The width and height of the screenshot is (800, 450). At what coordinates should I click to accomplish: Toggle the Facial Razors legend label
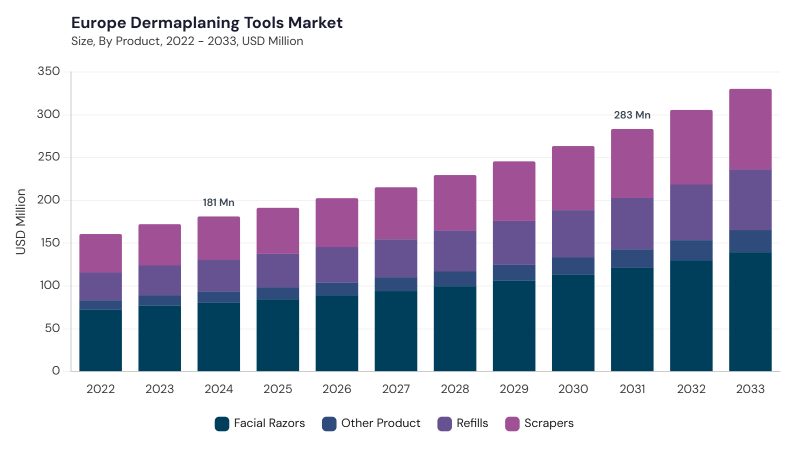(x=269, y=423)
